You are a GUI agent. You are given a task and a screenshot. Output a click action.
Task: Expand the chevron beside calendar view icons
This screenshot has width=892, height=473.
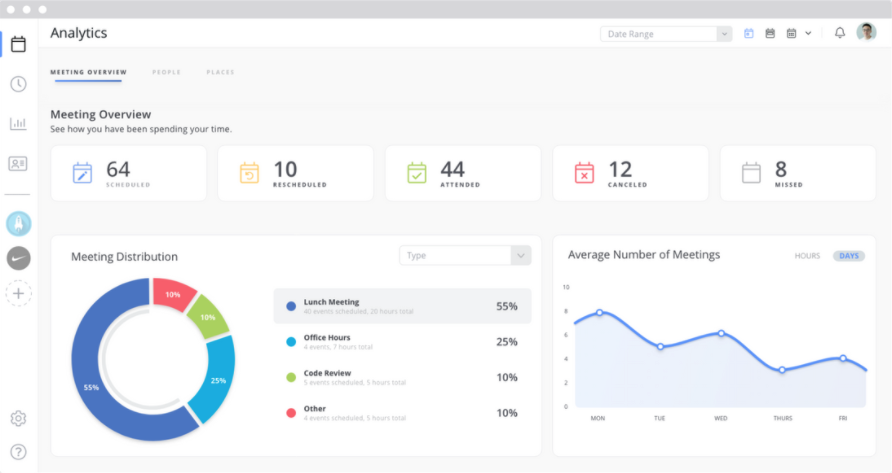point(808,34)
